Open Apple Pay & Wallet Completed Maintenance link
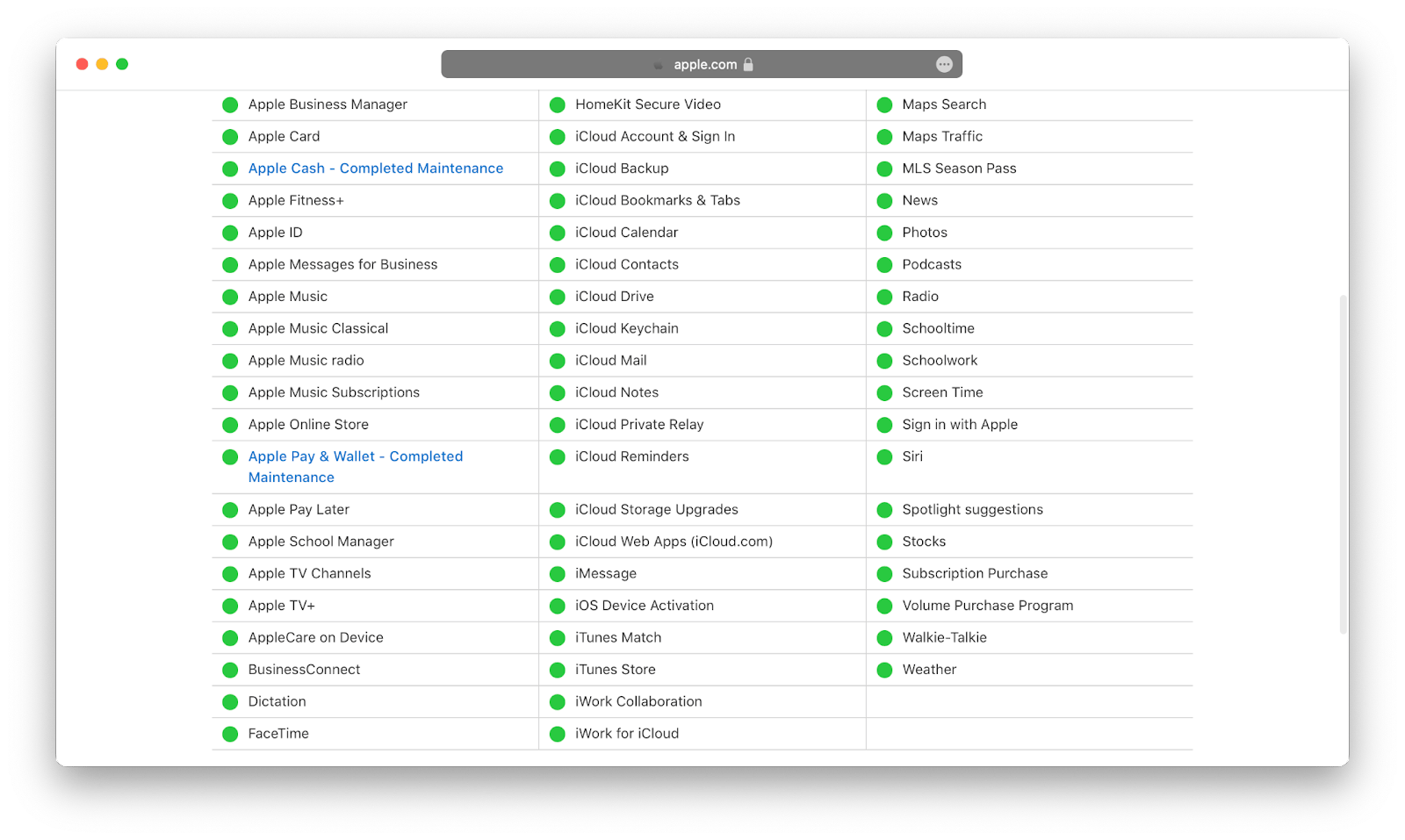Image resolution: width=1405 pixels, height=840 pixels. pyautogui.click(x=356, y=467)
